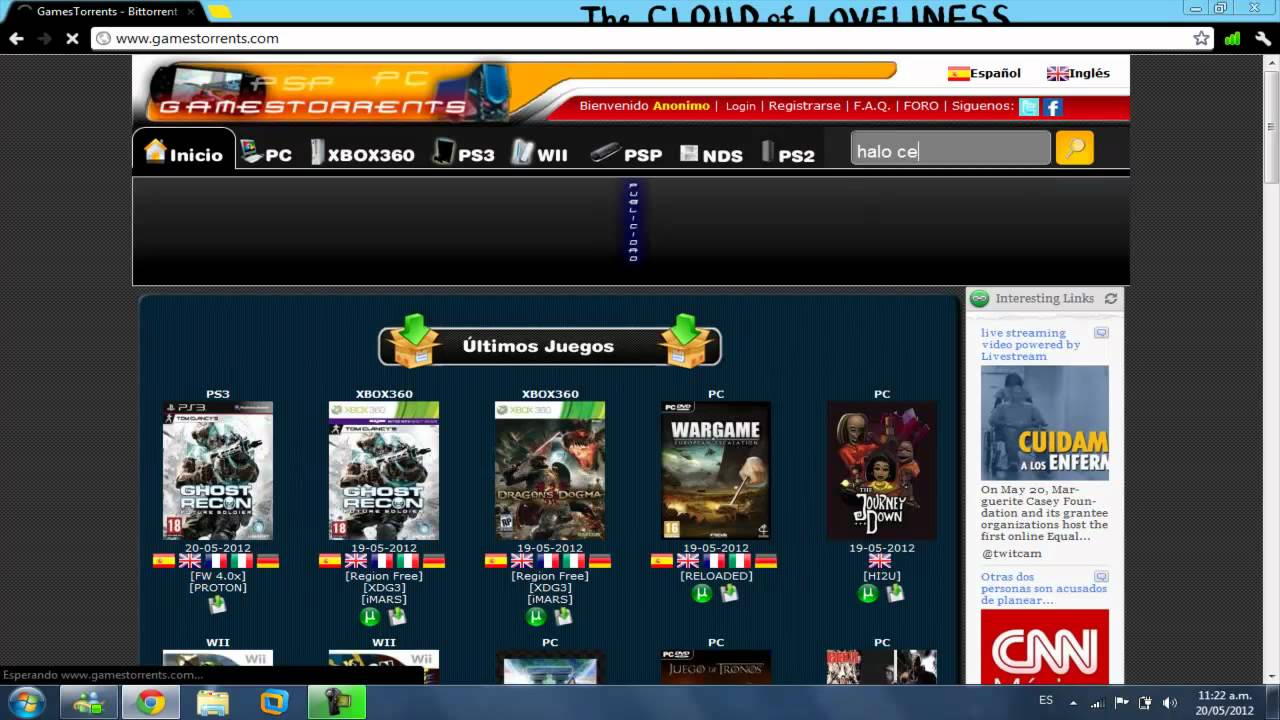Open Dragon's Dogma cover thumbnail
1280x720 pixels.
(549, 471)
